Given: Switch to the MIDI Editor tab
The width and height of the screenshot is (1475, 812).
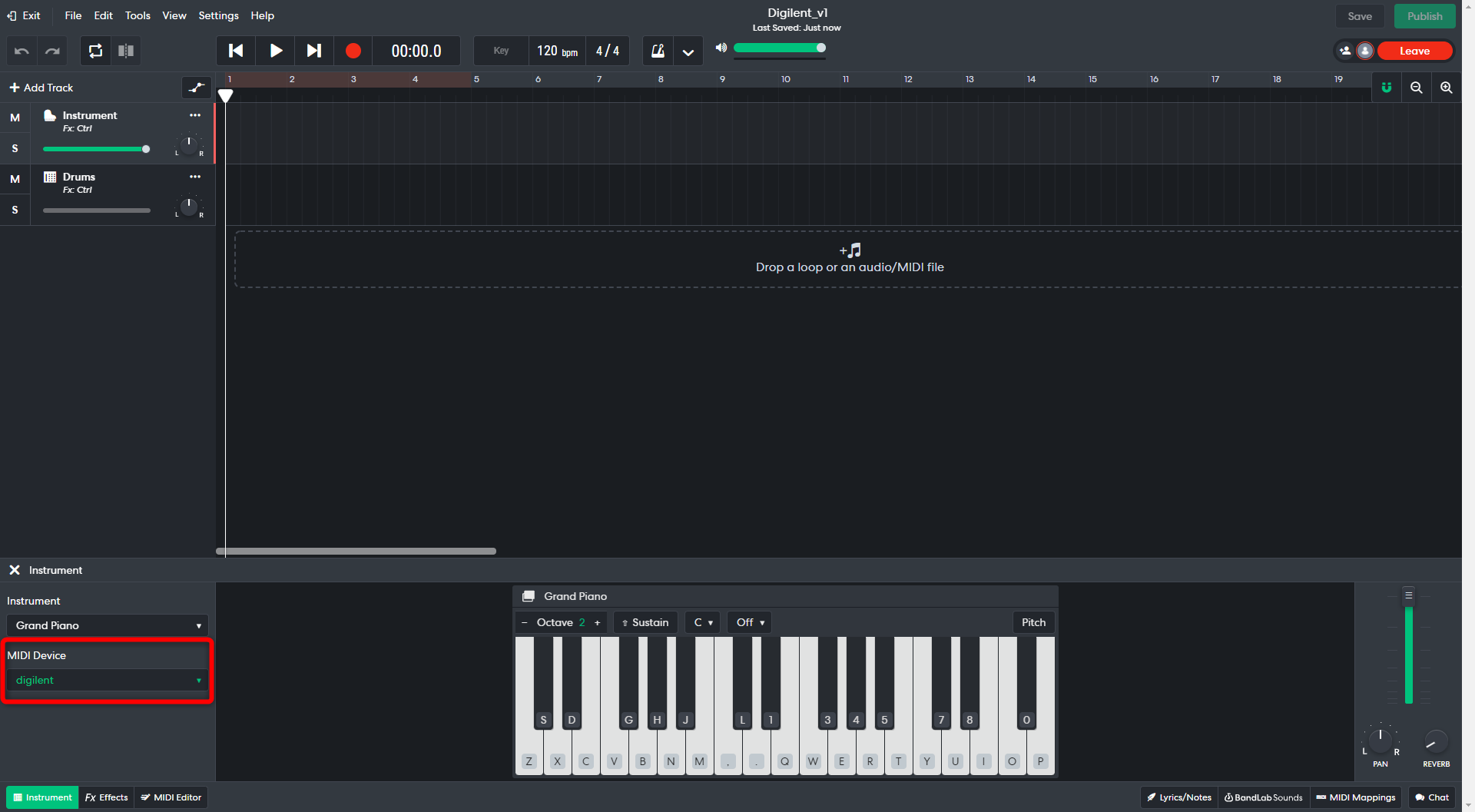Looking at the screenshot, I should tap(171, 797).
